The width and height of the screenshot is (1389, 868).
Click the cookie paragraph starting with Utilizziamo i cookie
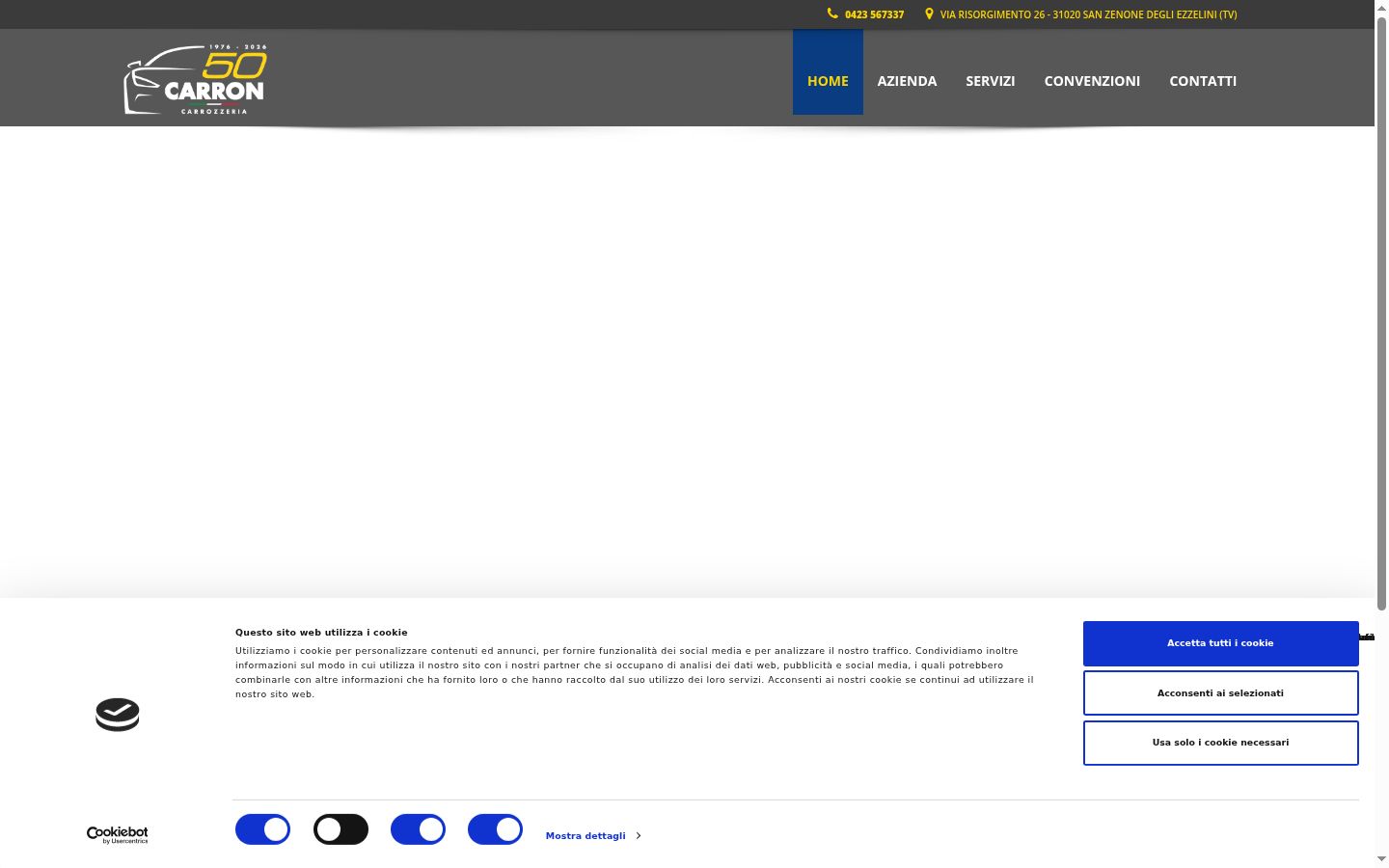634,672
